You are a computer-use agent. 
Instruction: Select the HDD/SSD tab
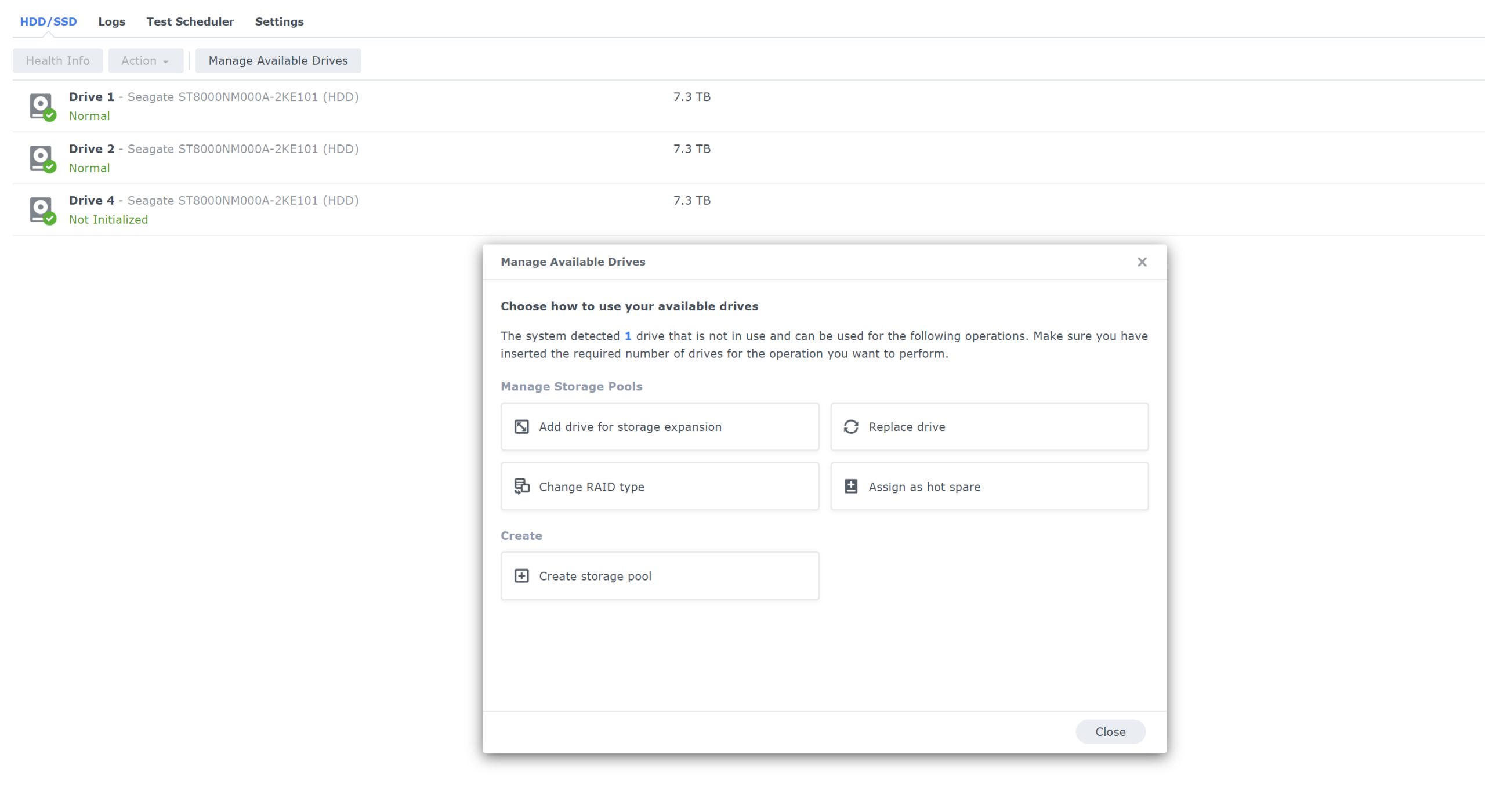(48, 21)
